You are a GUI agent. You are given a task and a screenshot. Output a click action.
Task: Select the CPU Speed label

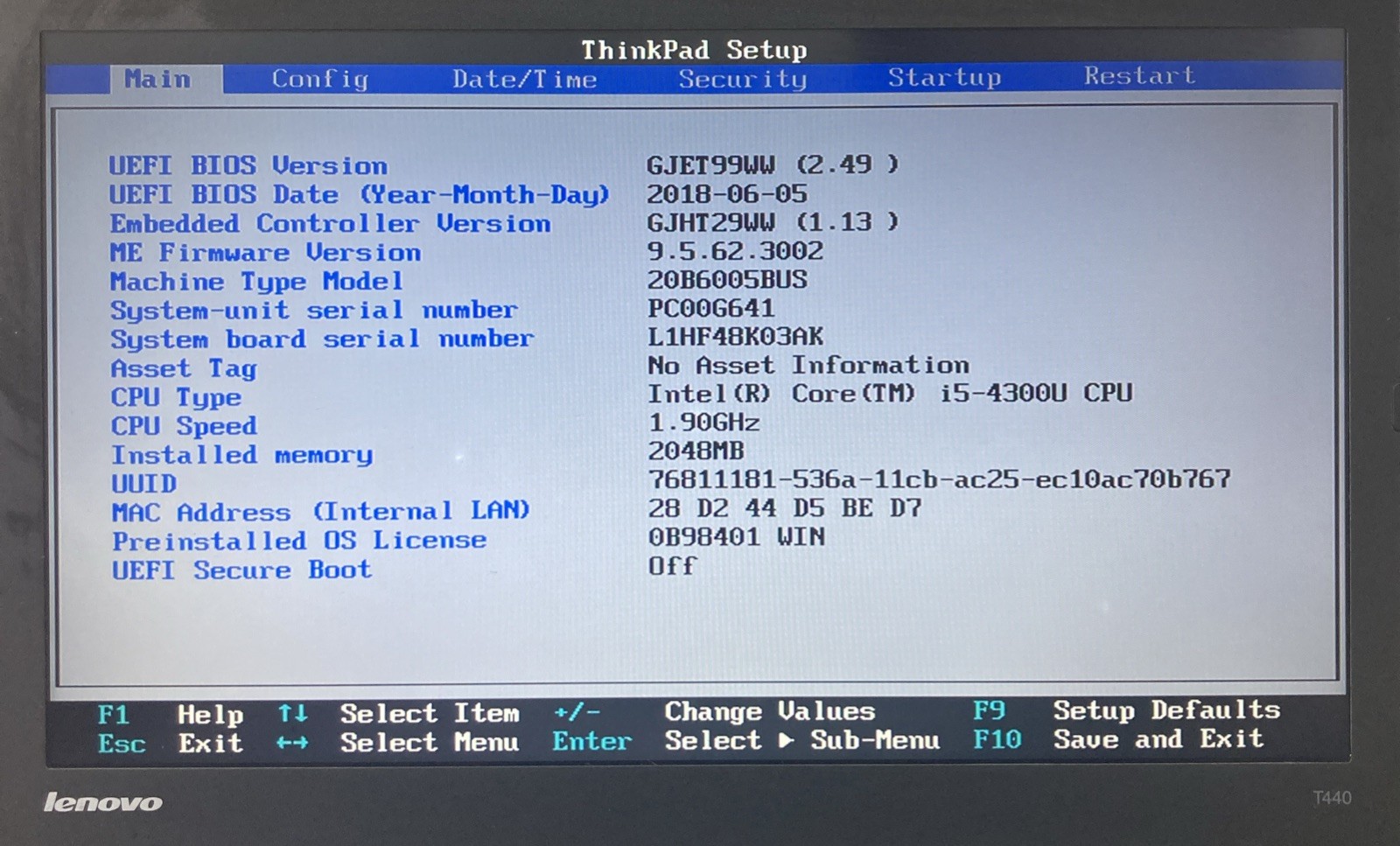click(x=184, y=426)
